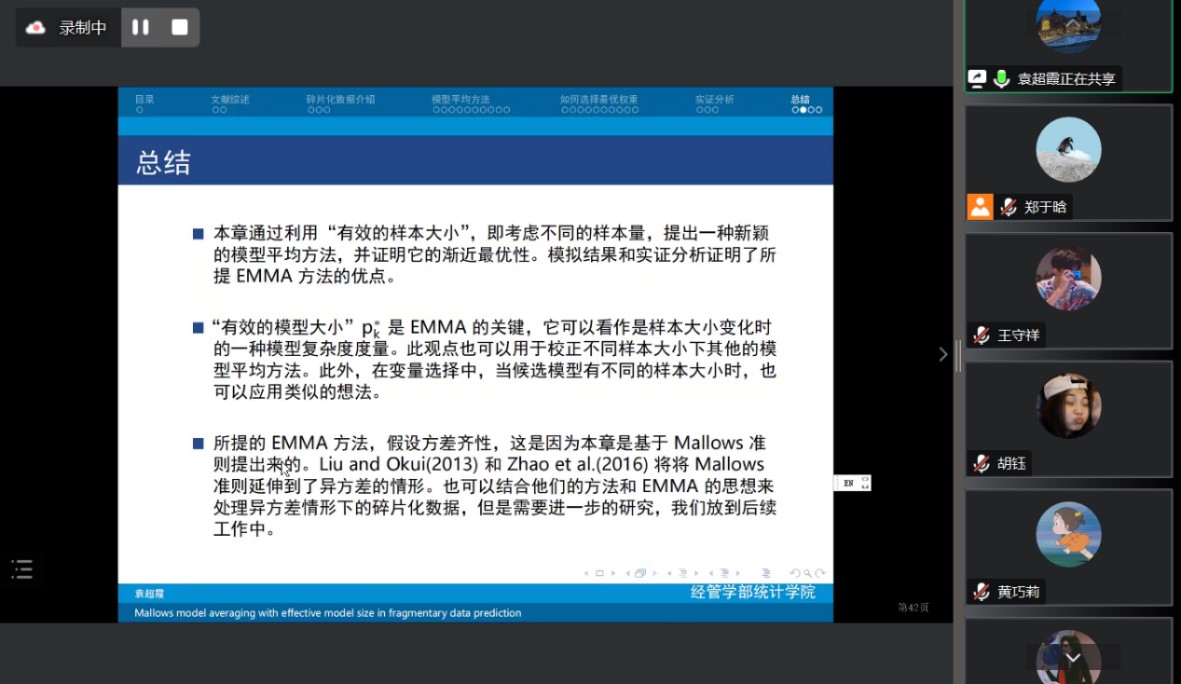This screenshot has height=684, width=1181.
Task: Click the screen sharing icon beside 袁超霞
Action: 978,79
